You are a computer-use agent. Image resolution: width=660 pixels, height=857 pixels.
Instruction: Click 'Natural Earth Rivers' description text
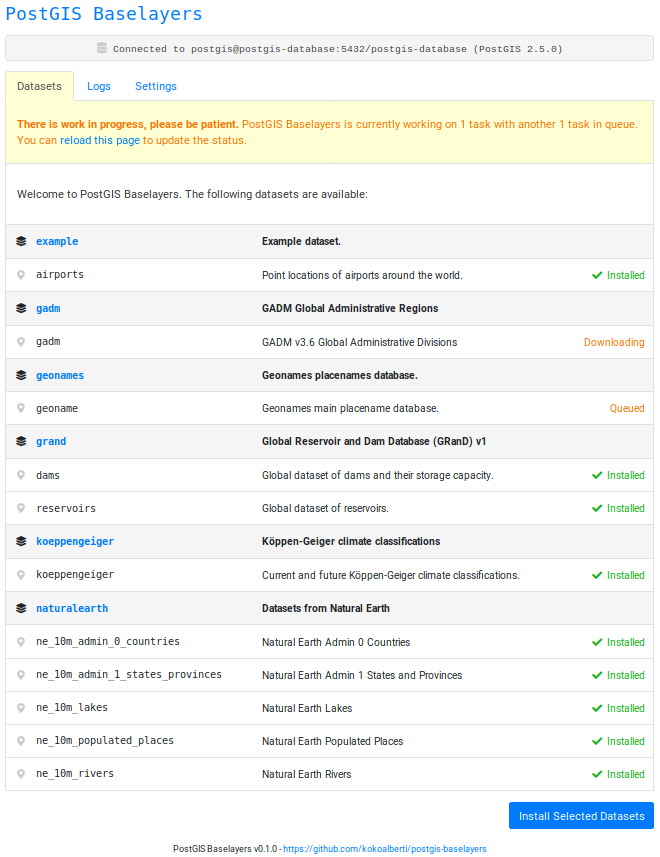click(307, 774)
